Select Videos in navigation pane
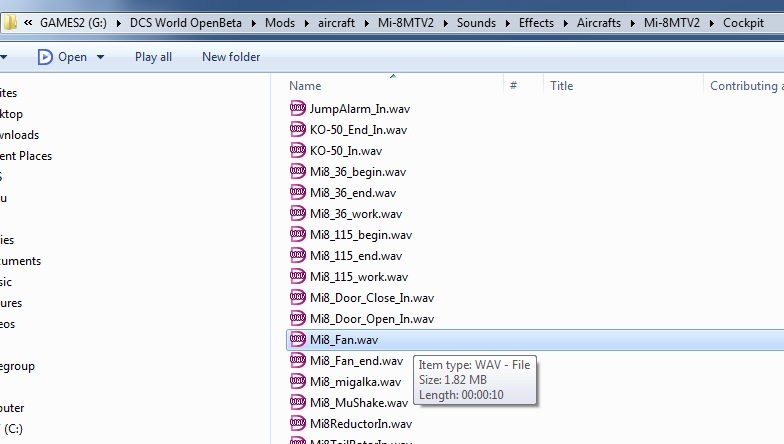Screen dimensions: 784x444 tap(8, 324)
